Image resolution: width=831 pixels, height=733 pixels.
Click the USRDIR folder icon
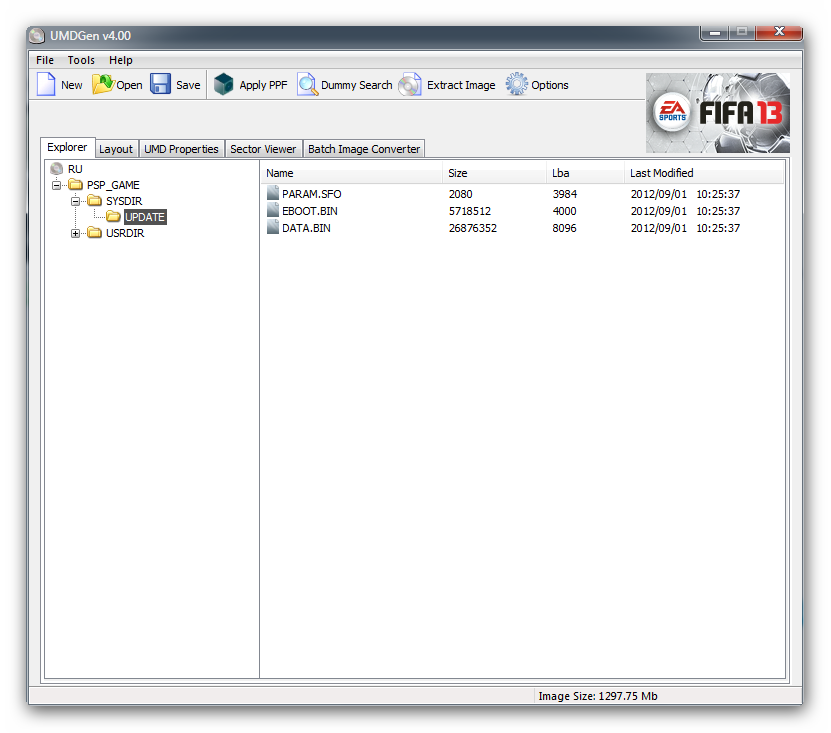click(95, 233)
